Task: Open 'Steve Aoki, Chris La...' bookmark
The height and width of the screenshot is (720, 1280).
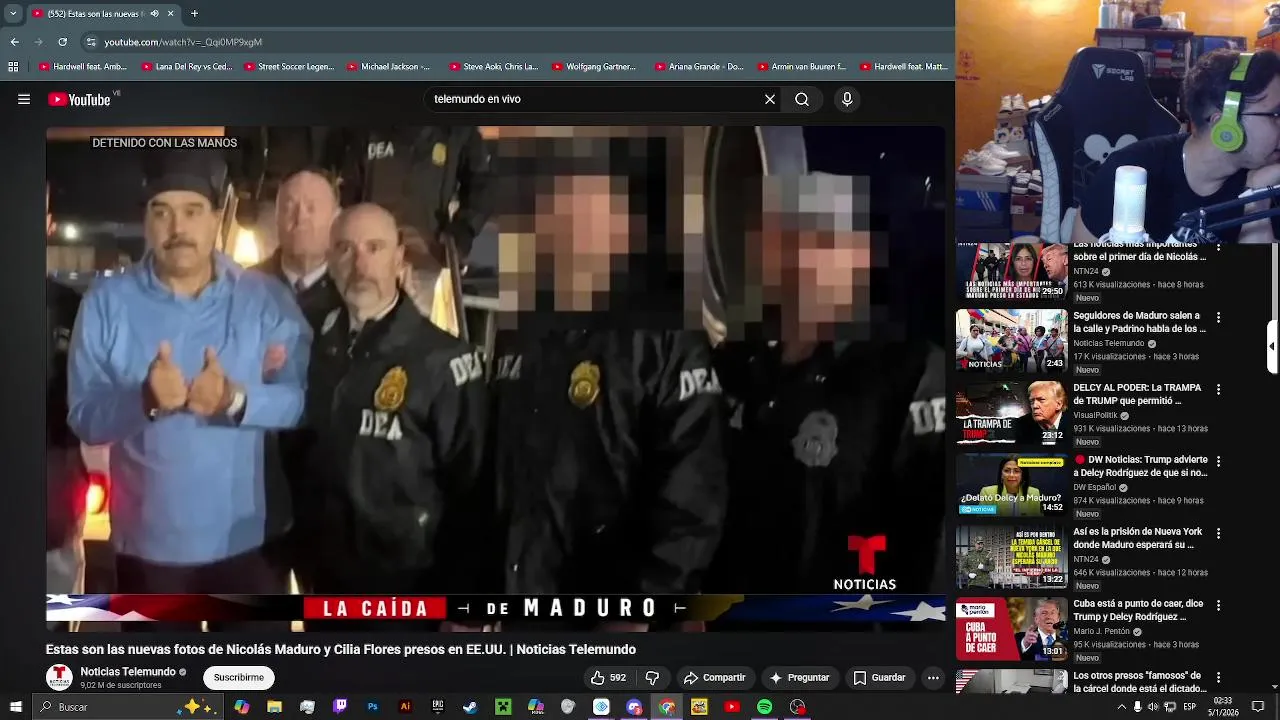Action: point(494,67)
